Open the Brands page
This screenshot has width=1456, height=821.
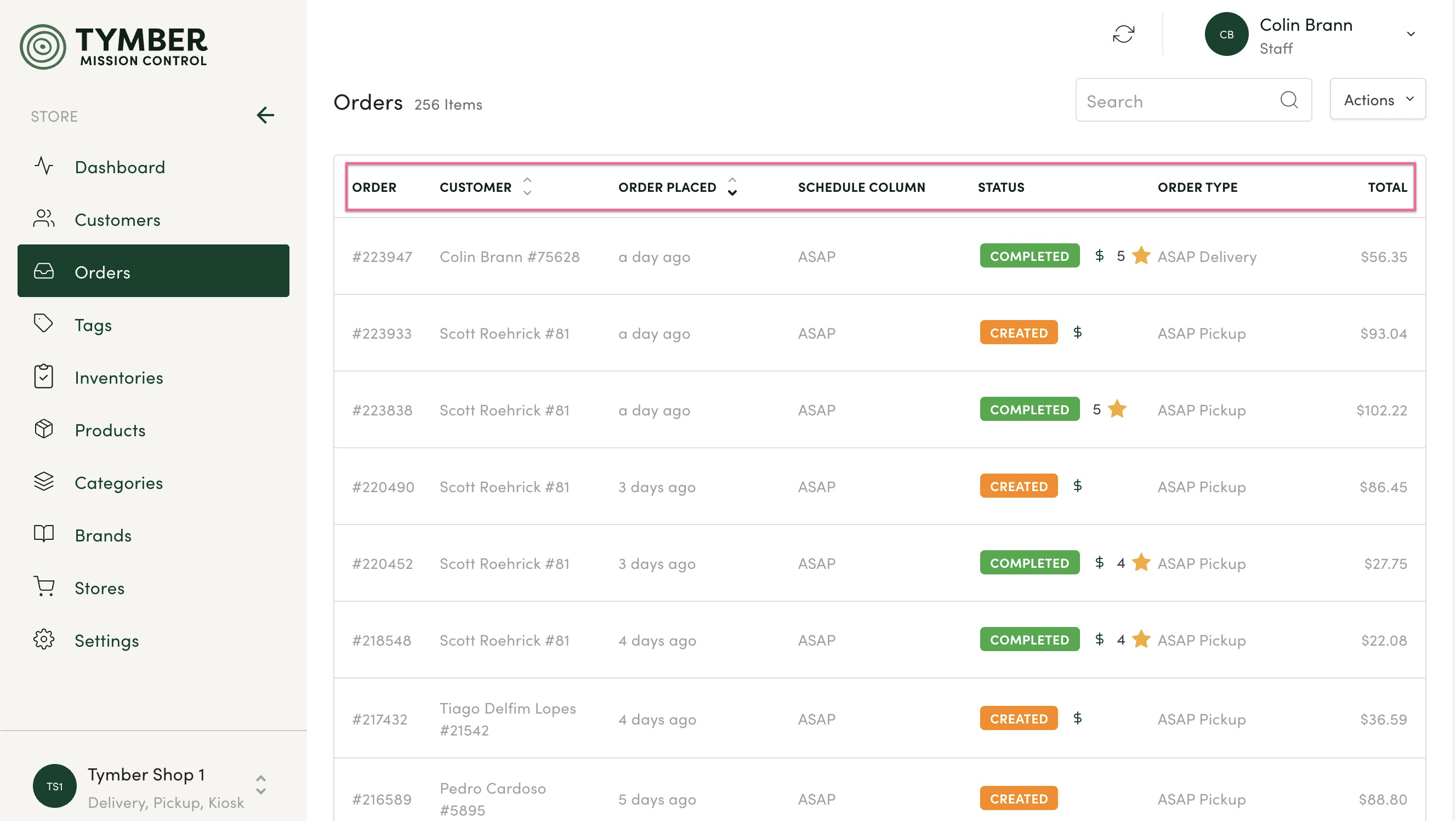(153, 534)
